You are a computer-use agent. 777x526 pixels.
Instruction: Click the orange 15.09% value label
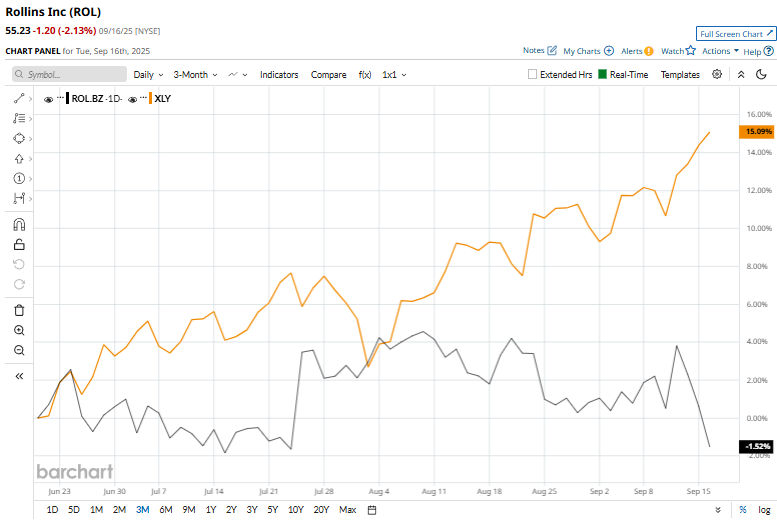757,131
